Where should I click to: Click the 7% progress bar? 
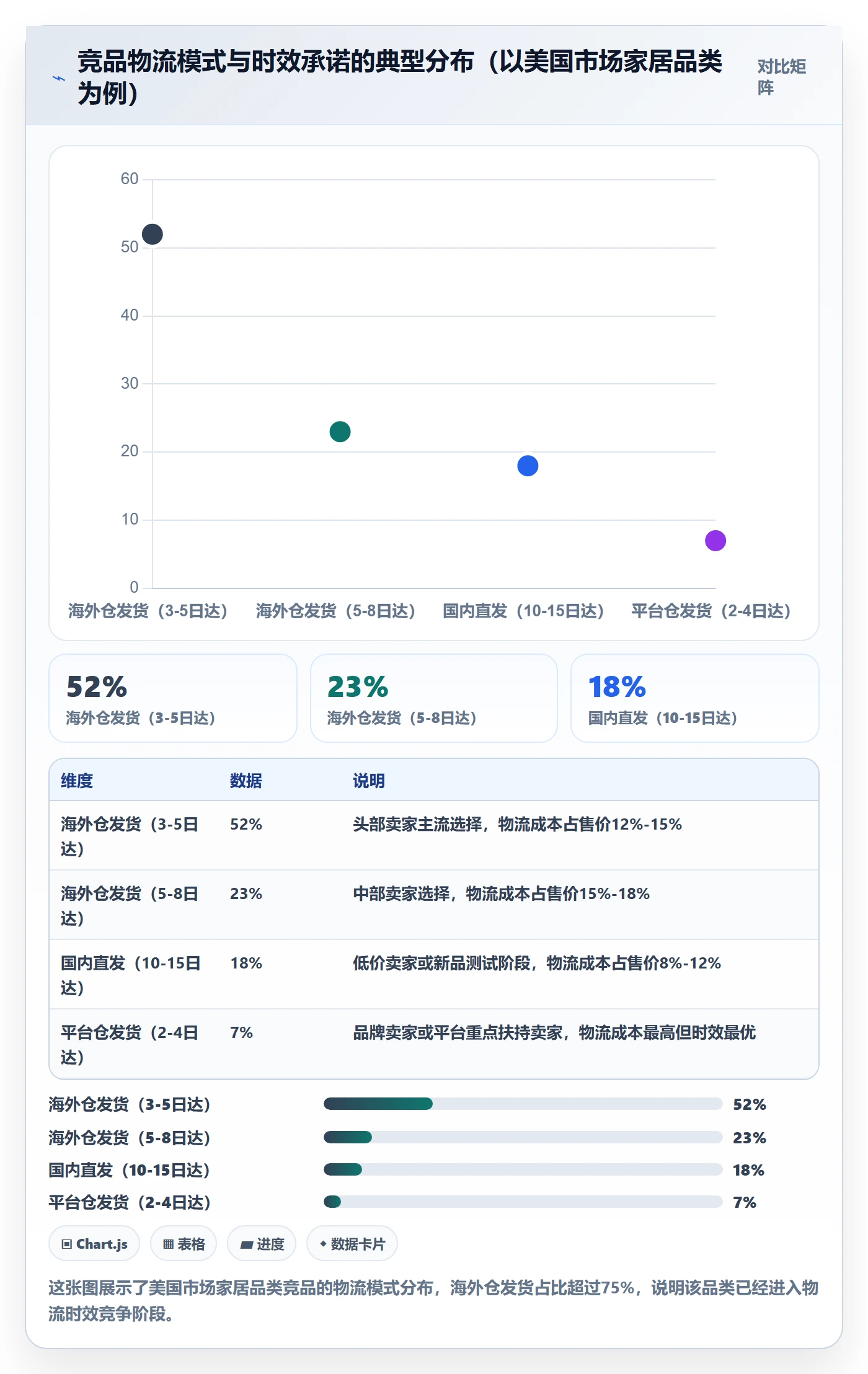[523, 1202]
